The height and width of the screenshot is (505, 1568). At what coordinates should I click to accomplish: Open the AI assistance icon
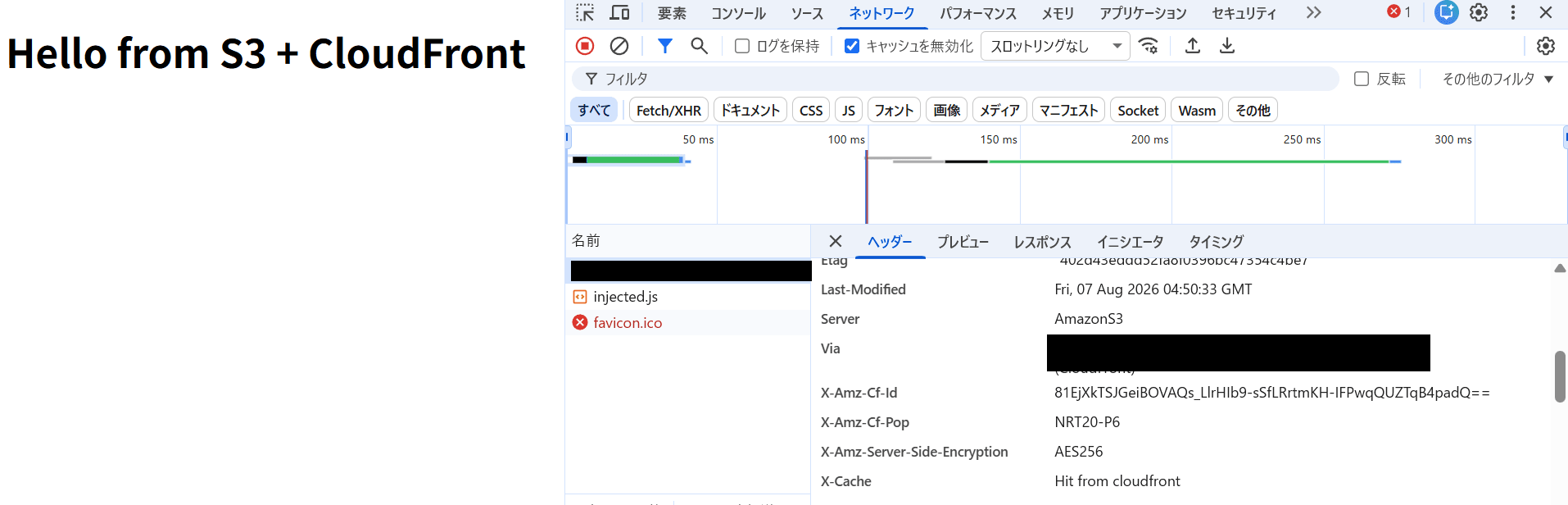tap(1447, 12)
